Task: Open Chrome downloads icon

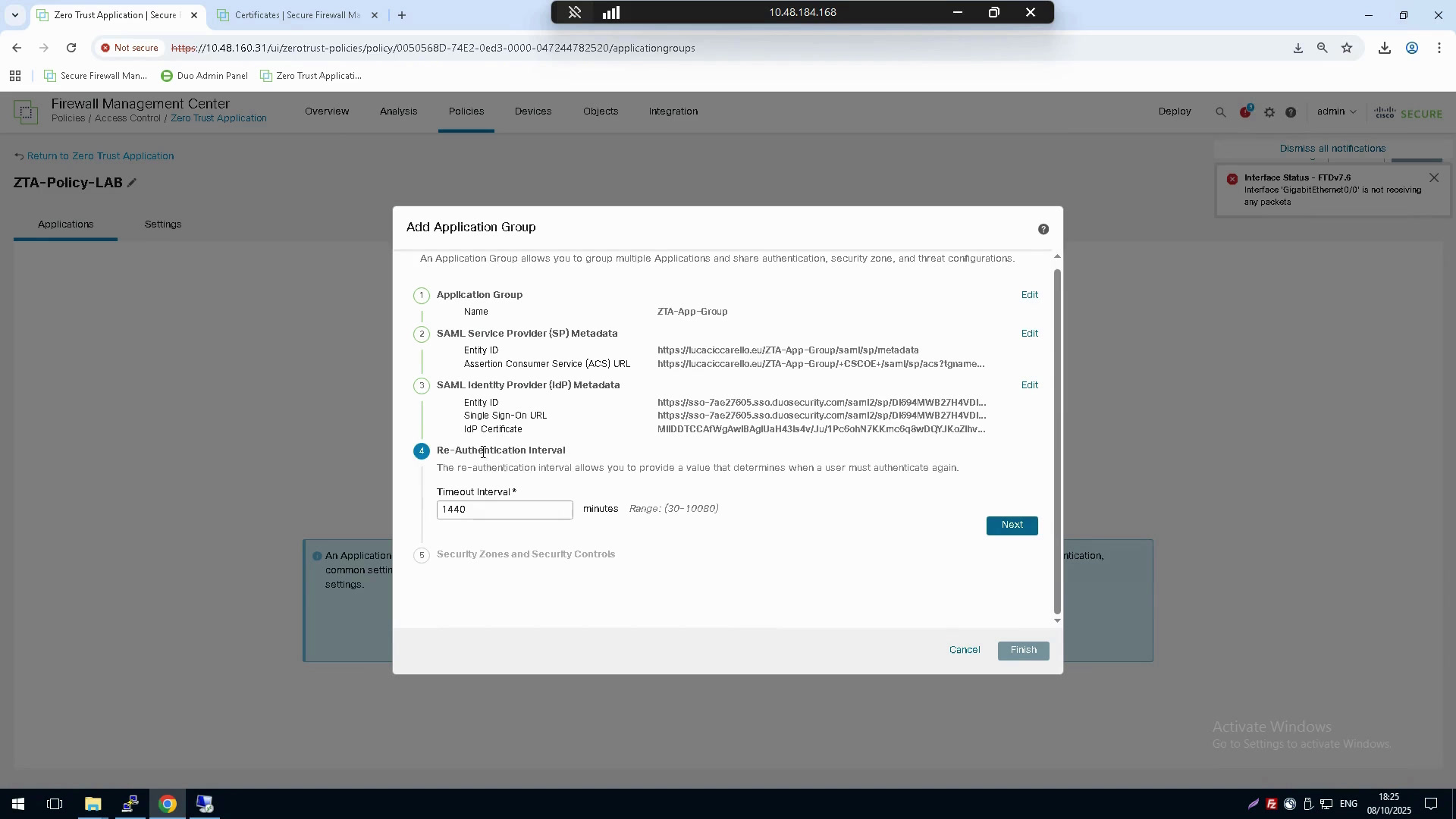Action: [1384, 48]
